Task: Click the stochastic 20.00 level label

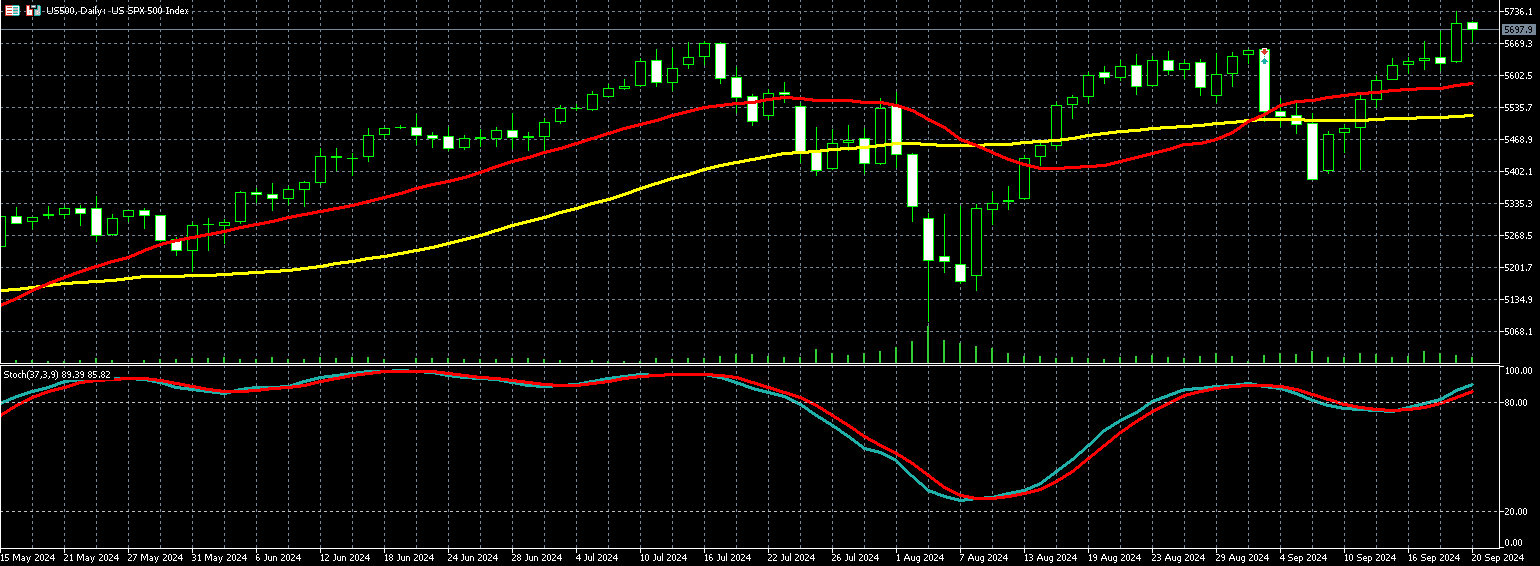Action: (1516, 511)
